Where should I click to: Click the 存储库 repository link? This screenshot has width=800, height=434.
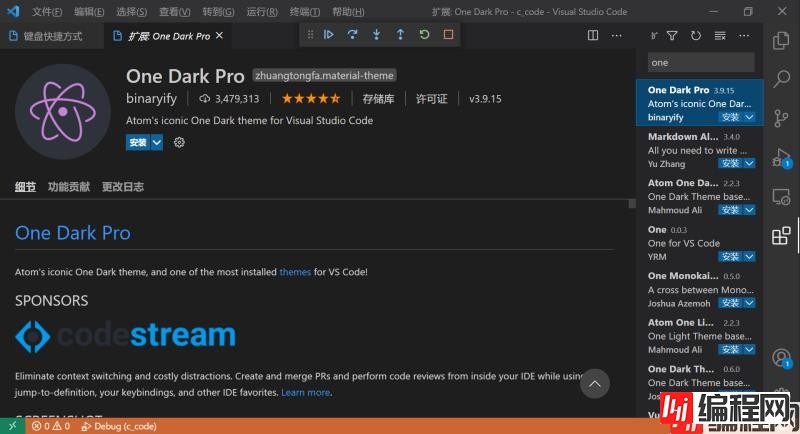(378, 99)
